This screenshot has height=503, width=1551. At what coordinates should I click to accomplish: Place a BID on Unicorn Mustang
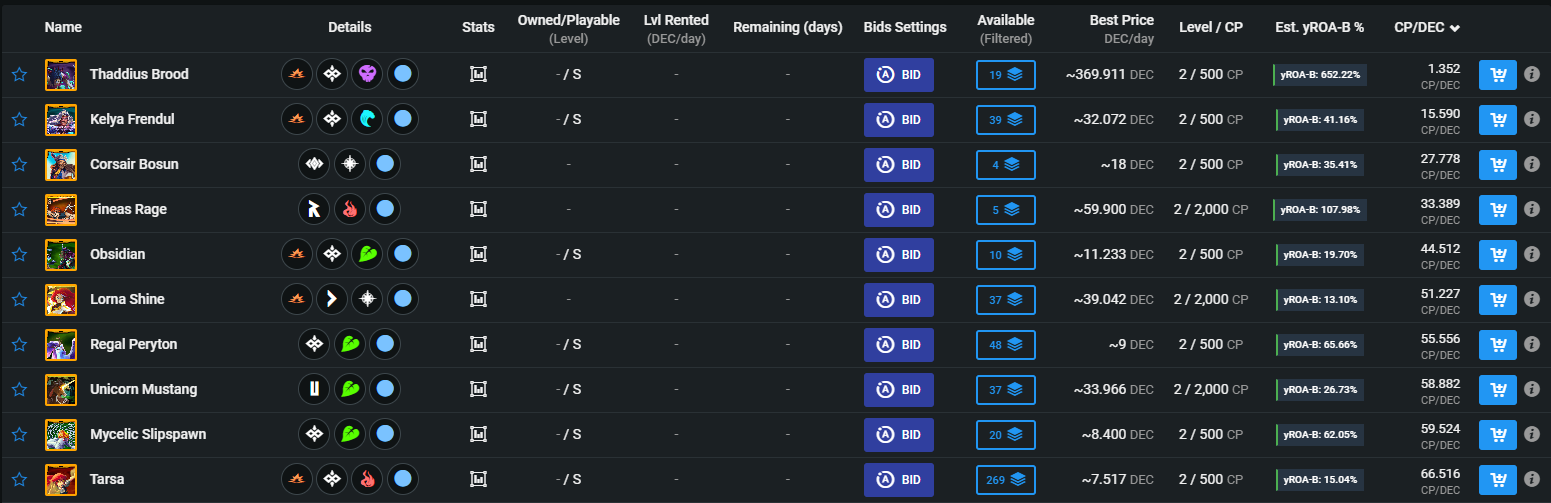pos(898,389)
